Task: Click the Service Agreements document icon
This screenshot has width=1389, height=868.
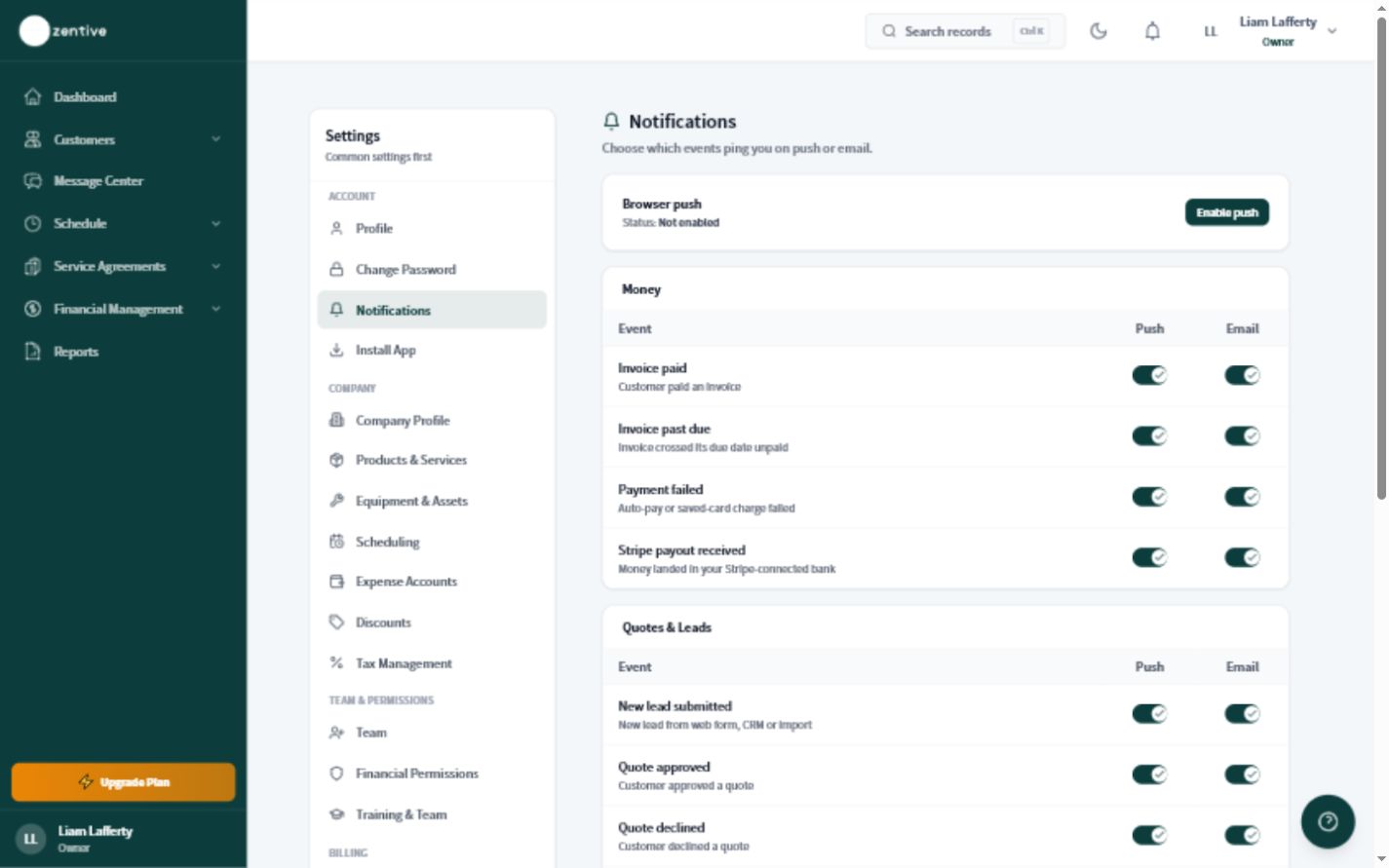Action: [33, 266]
